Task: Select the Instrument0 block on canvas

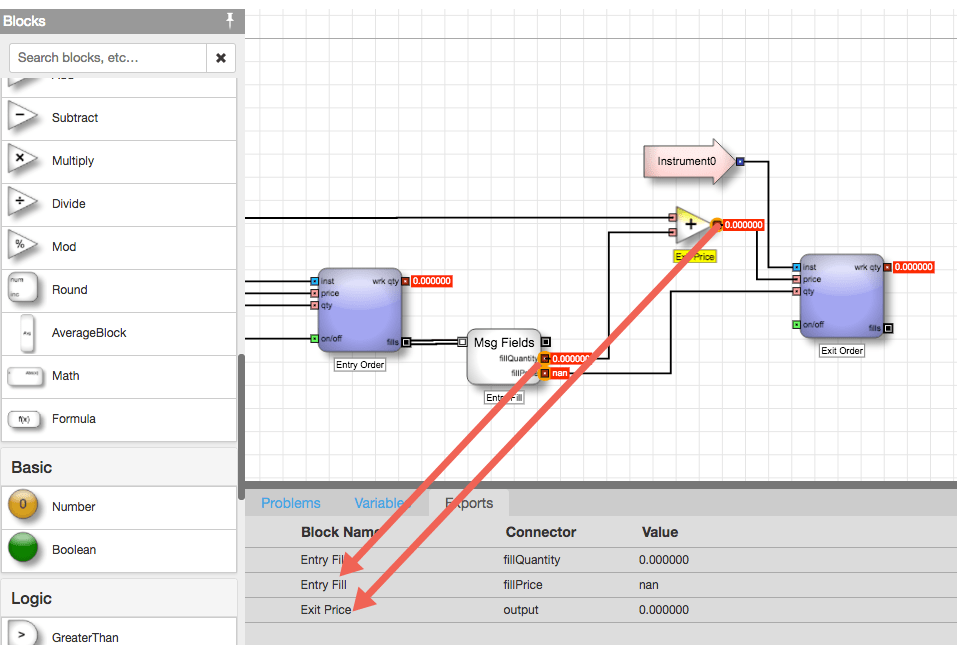Action: pos(688,161)
